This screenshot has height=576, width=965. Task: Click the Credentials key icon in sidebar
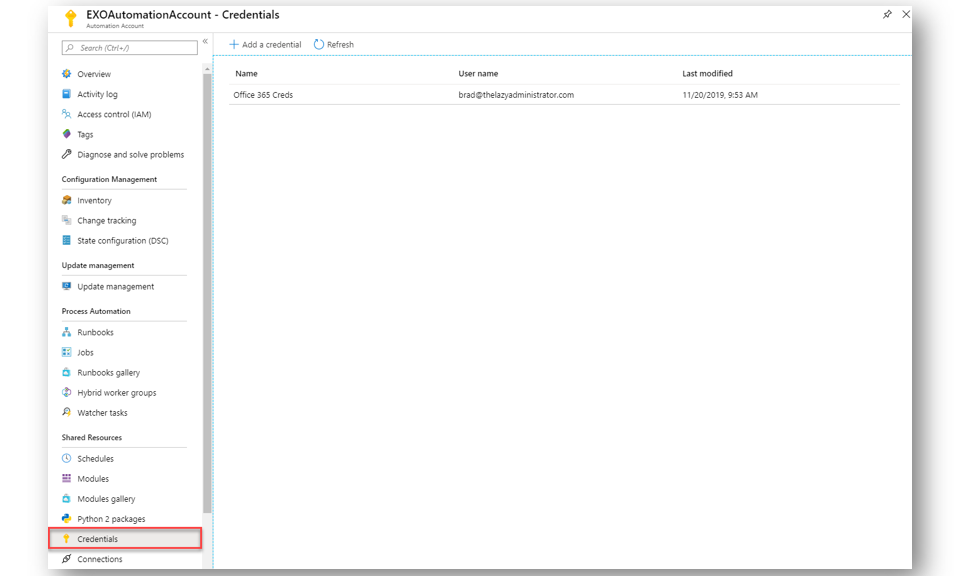(66, 538)
